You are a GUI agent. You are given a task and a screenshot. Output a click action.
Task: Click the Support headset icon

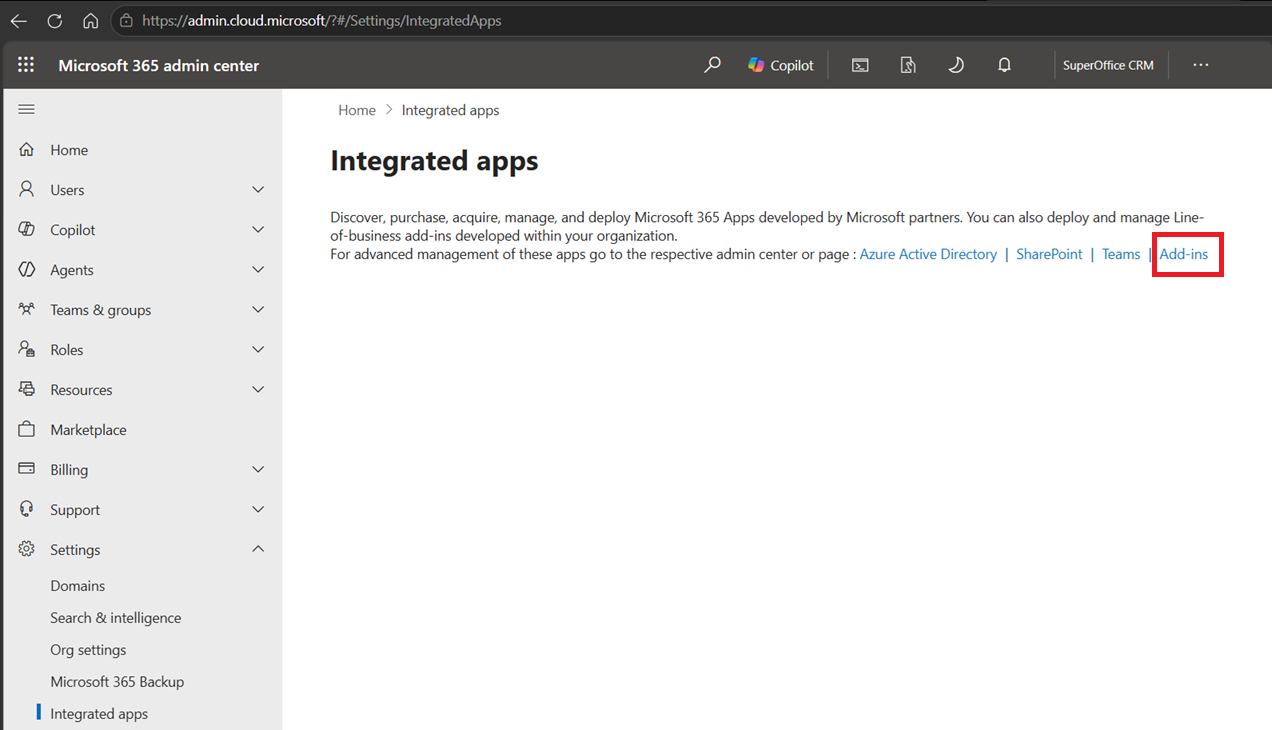point(27,509)
